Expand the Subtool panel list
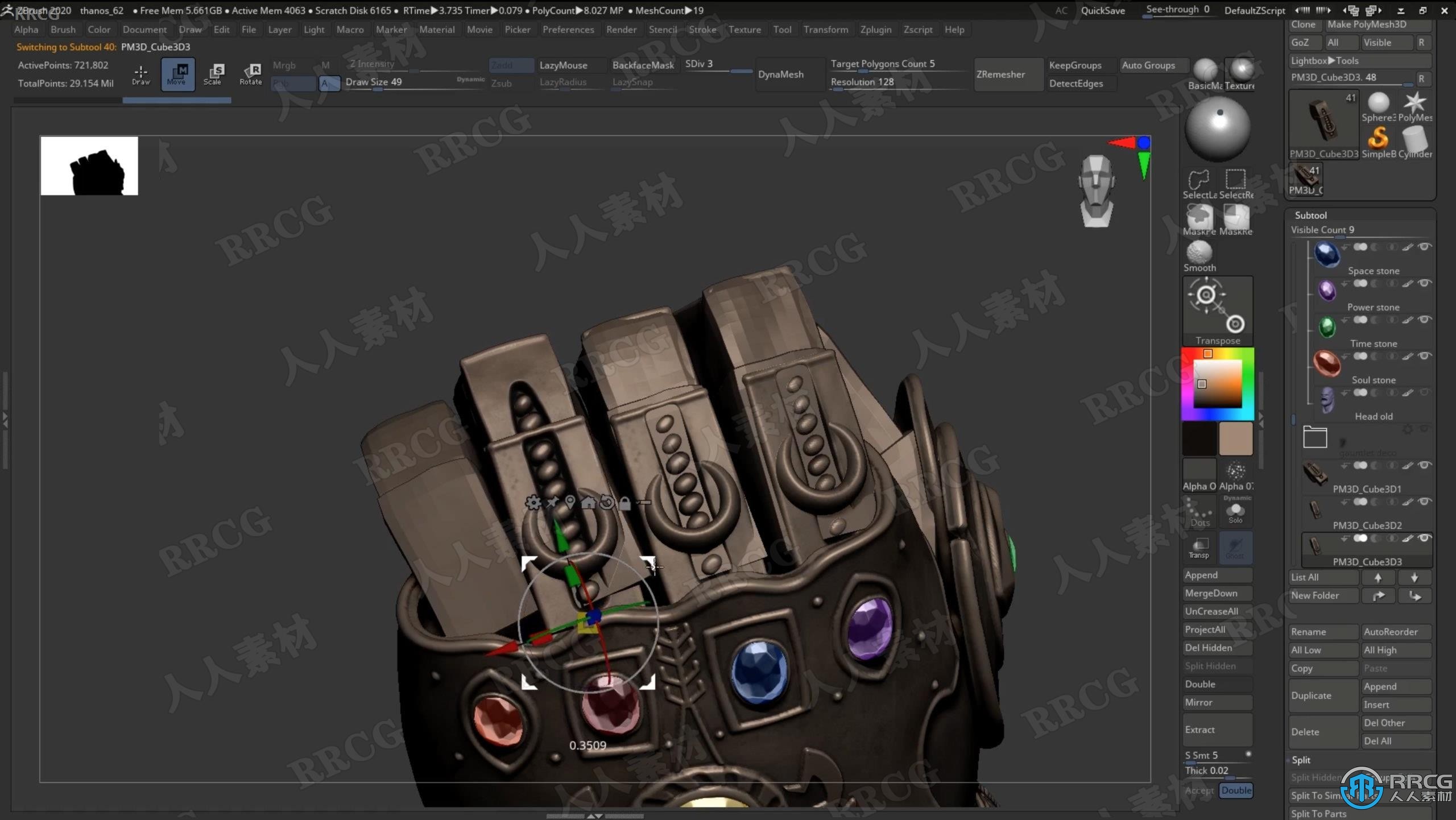The width and height of the screenshot is (1456, 820). tap(1310, 214)
